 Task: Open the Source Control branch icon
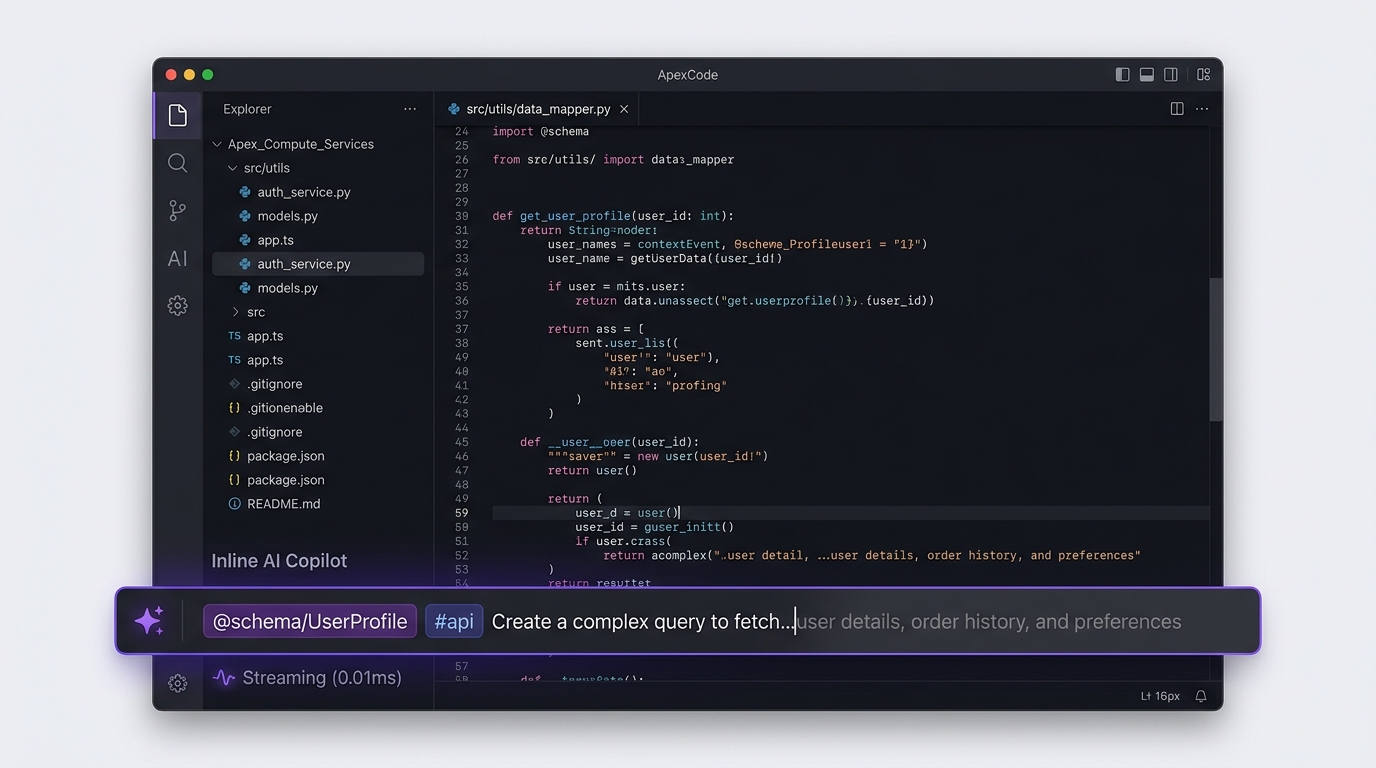pos(177,210)
